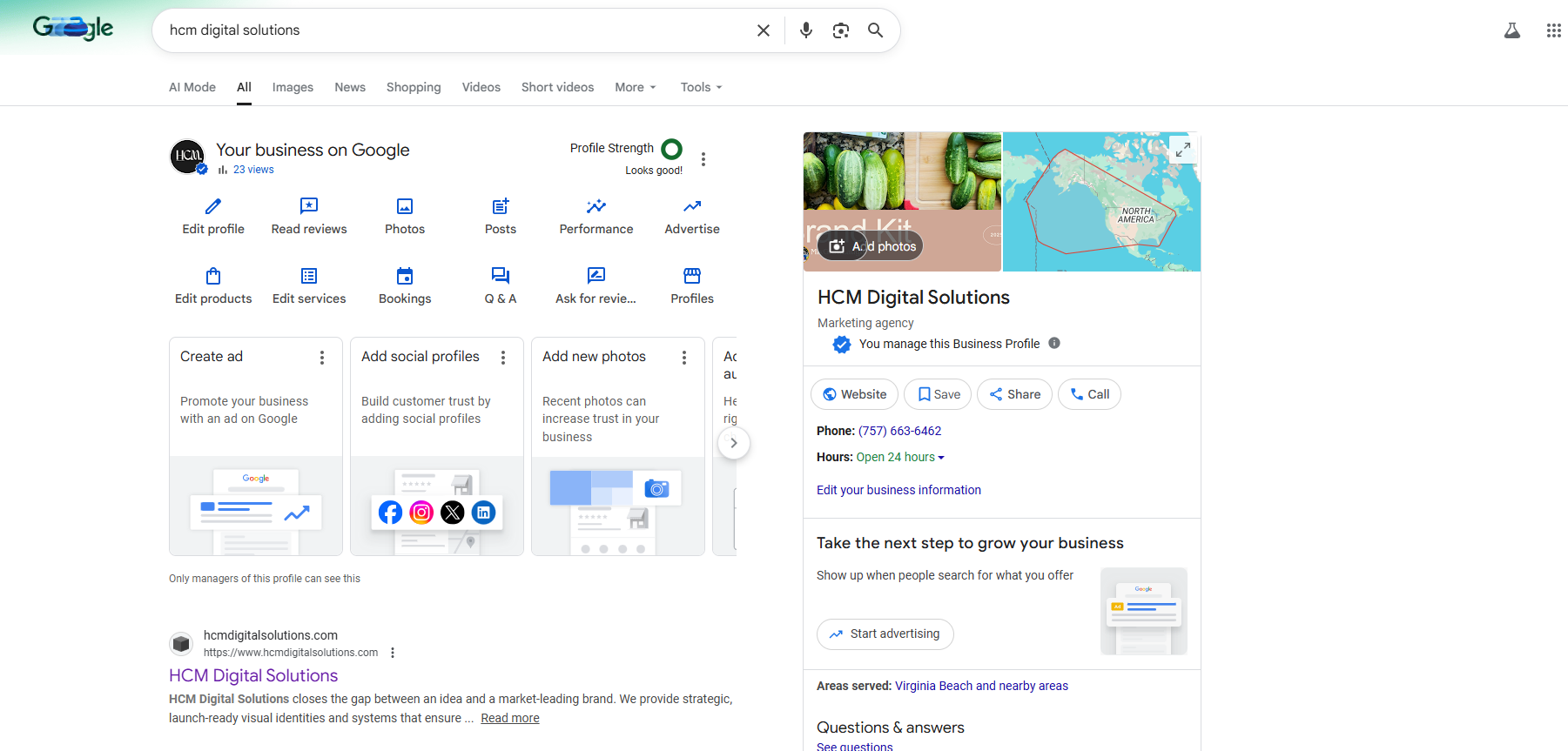Click the HCM business logo avatar
Viewport: 1568px width, 751px height.
[187, 157]
